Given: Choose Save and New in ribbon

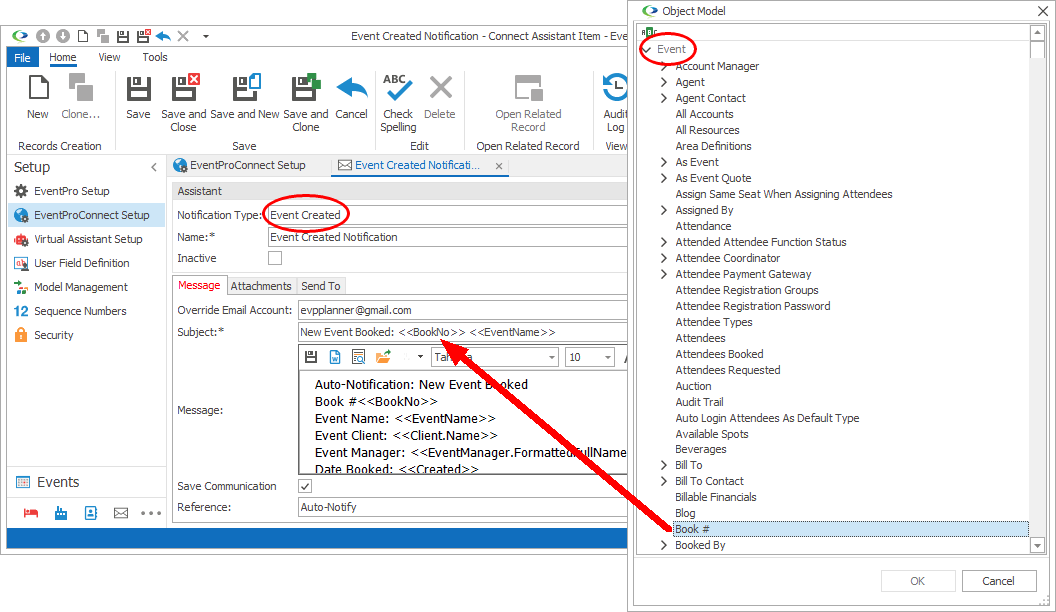Looking at the screenshot, I should click(244, 97).
